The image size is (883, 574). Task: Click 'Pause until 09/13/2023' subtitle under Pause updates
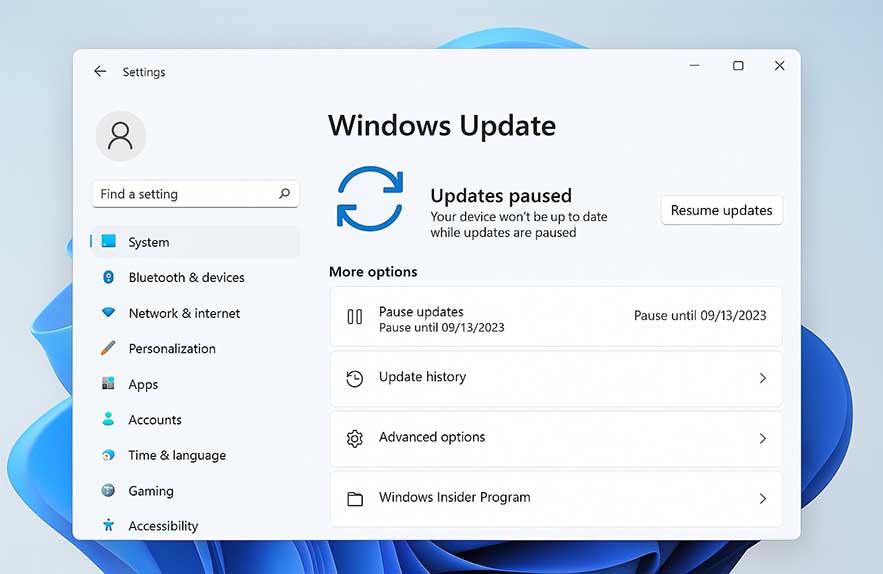(x=442, y=328)
